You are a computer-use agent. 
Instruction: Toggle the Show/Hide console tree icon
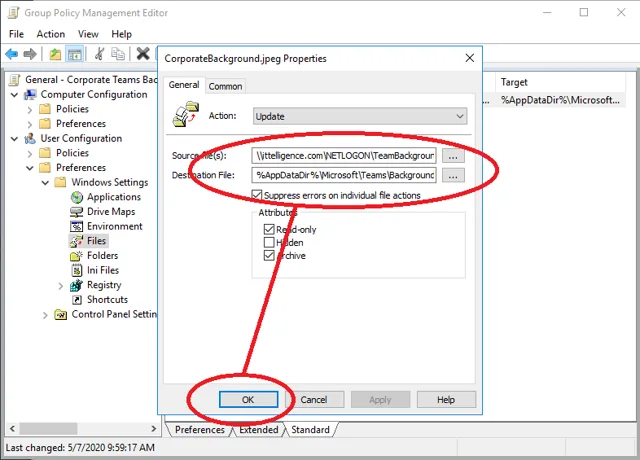[x=75, y=54]
